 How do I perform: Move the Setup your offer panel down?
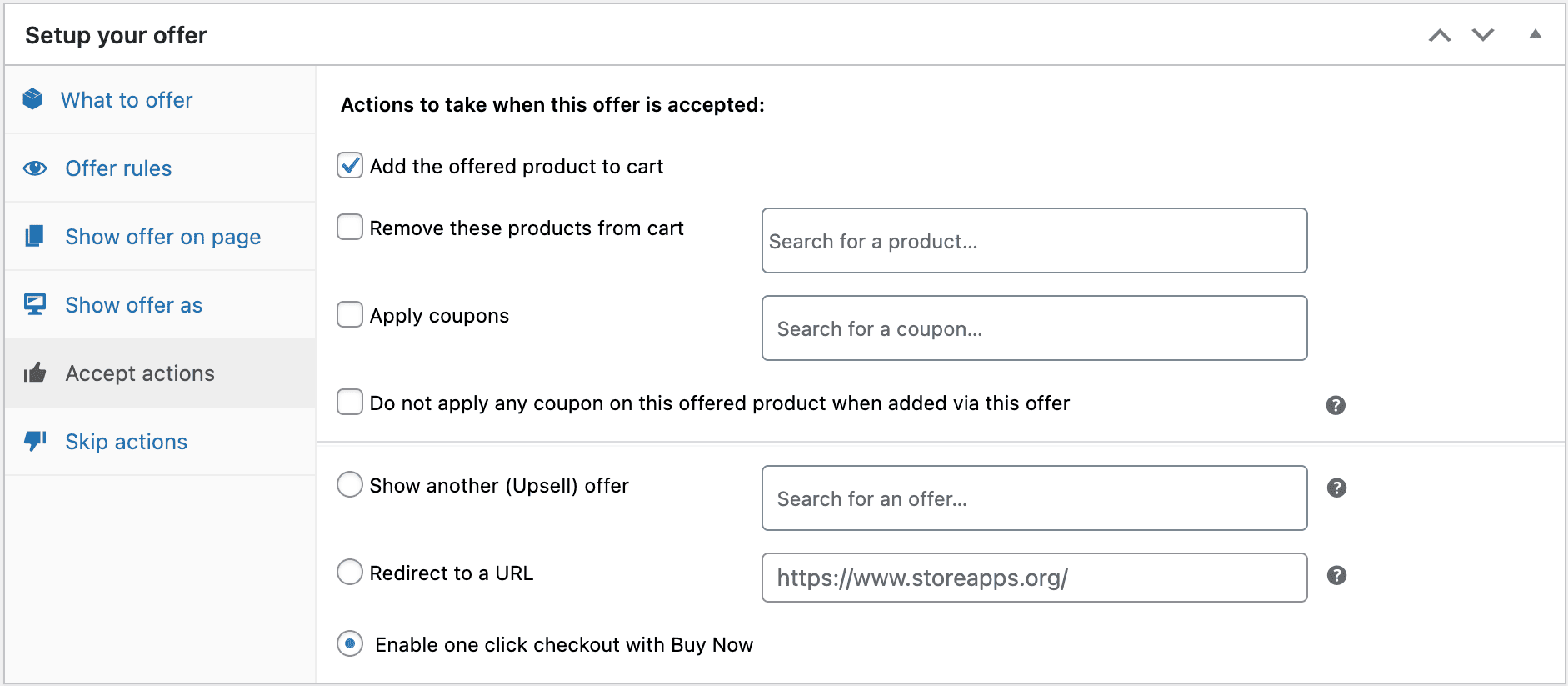[1483, 35]
